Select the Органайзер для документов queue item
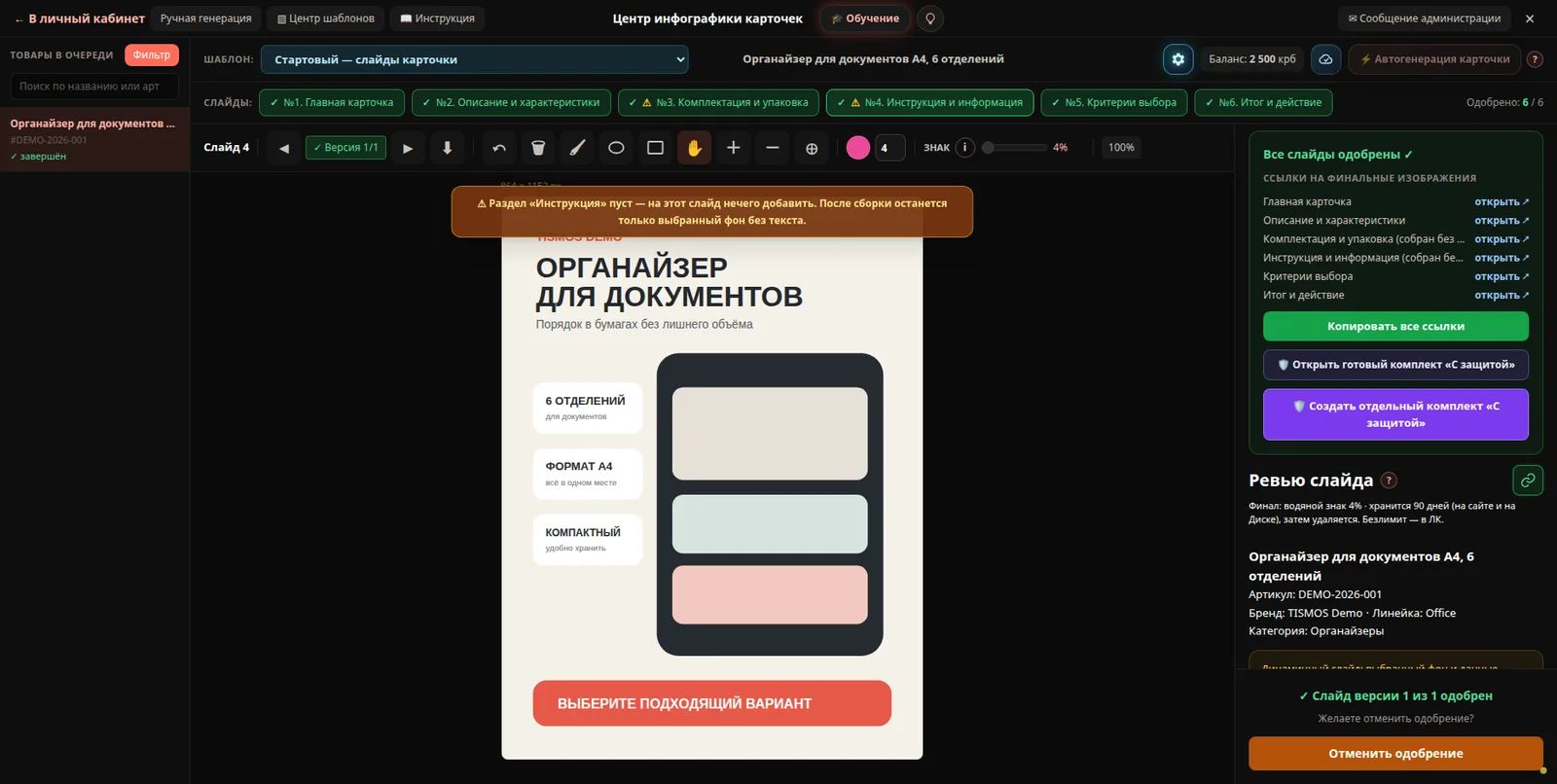This screenshot has height=784, width=1557. click(94, 139)
